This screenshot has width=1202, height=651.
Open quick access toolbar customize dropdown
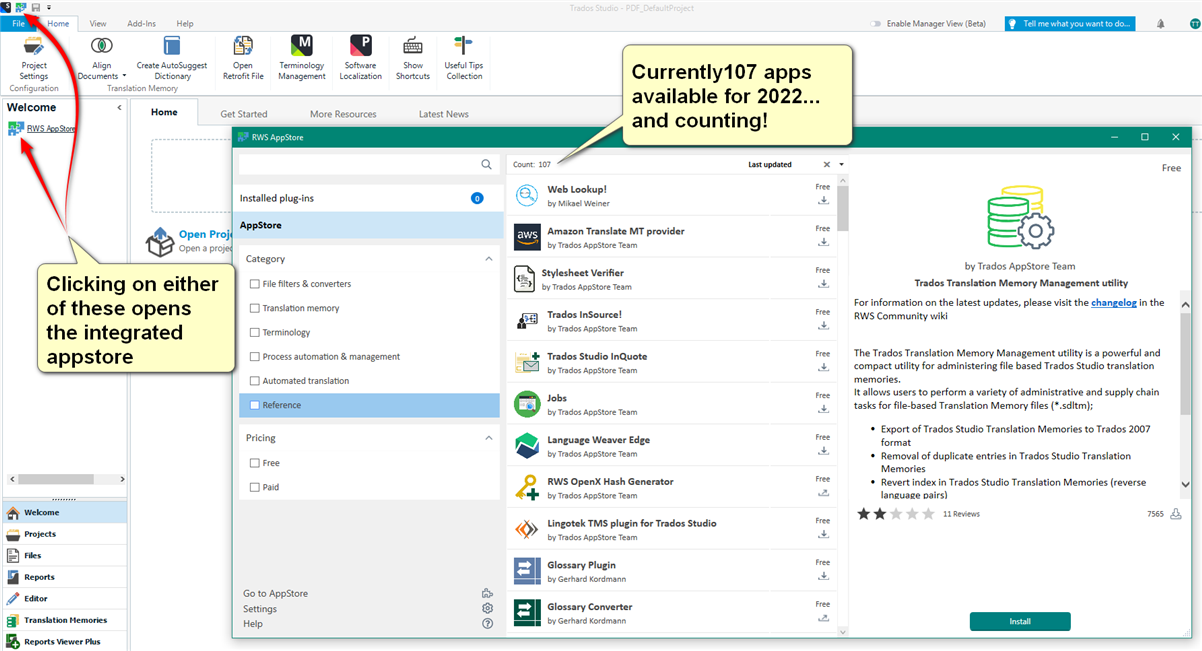click(49, 7)
